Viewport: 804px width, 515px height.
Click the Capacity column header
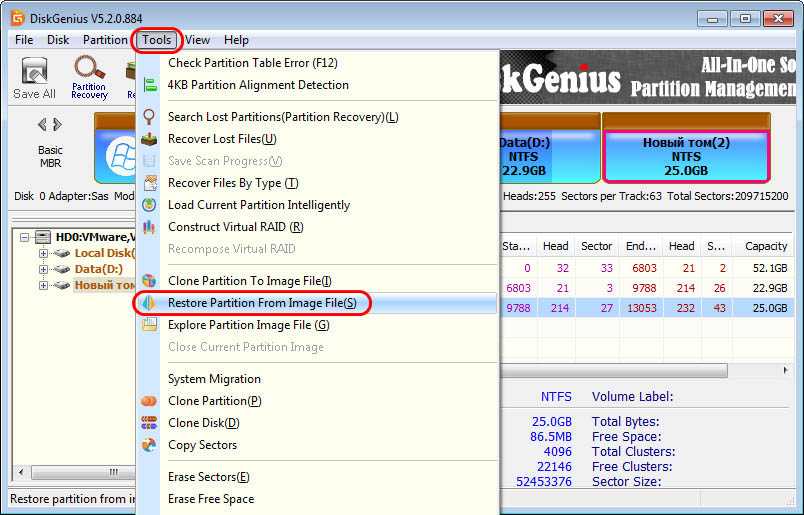[765, 246]
